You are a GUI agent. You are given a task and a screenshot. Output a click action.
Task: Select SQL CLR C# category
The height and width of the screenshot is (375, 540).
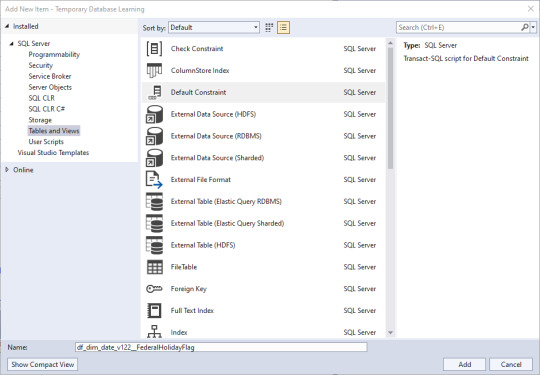click(x=47, y=109)
